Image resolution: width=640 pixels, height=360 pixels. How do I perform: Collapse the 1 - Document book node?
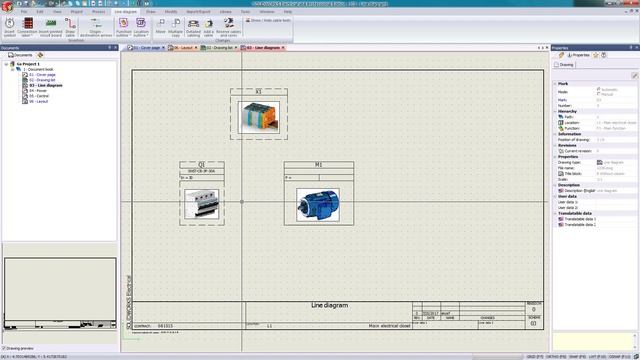12,69
